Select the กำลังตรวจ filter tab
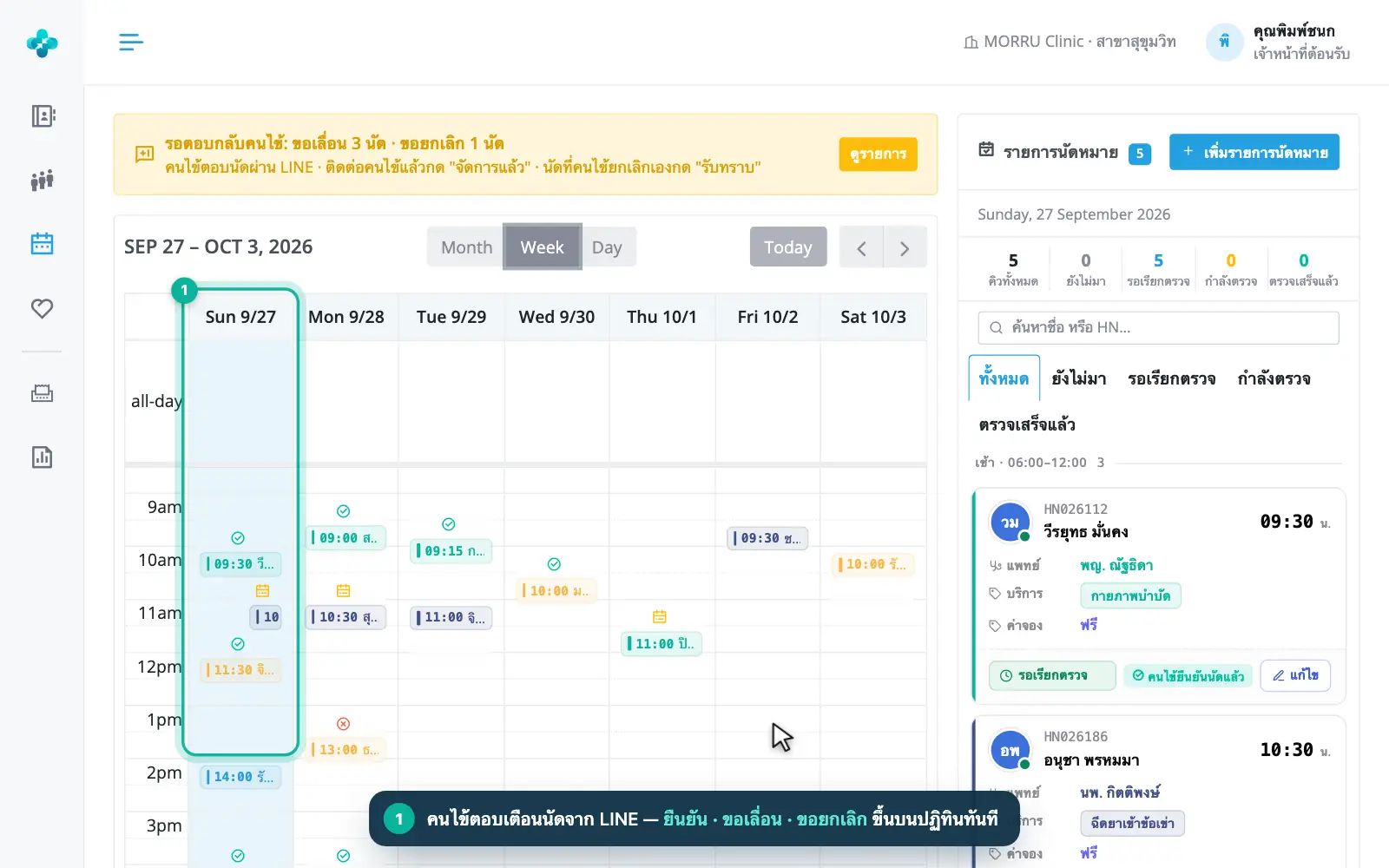The width and height of the screenshot is (1389, 868). pyautogui.click(x=1274, y=378)
